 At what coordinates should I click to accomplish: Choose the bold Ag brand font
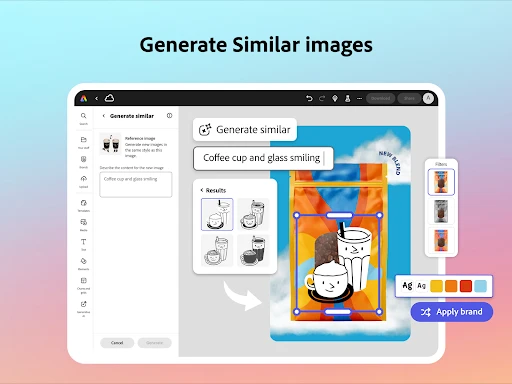pos(407,286)
